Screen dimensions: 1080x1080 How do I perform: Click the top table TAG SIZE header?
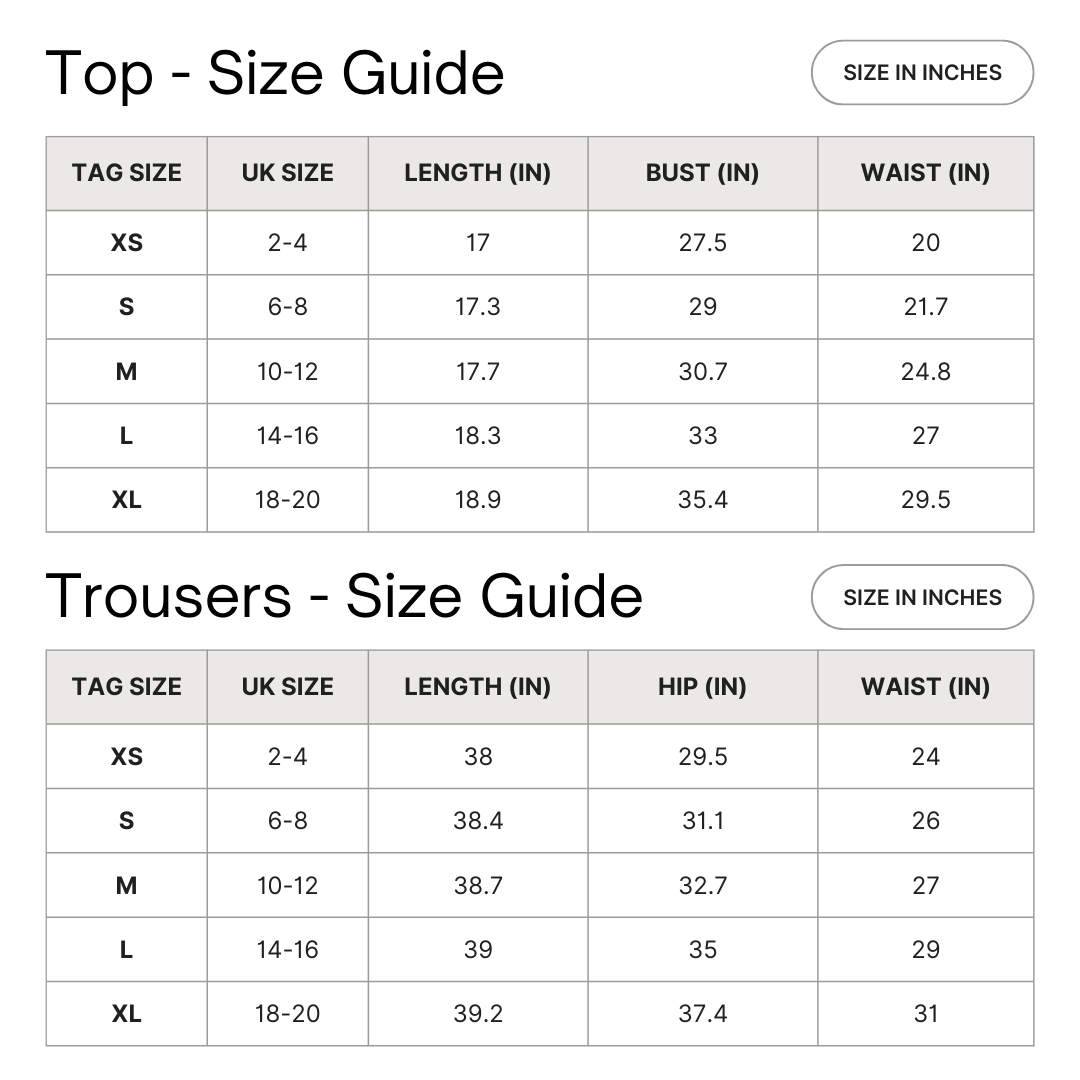127,173
